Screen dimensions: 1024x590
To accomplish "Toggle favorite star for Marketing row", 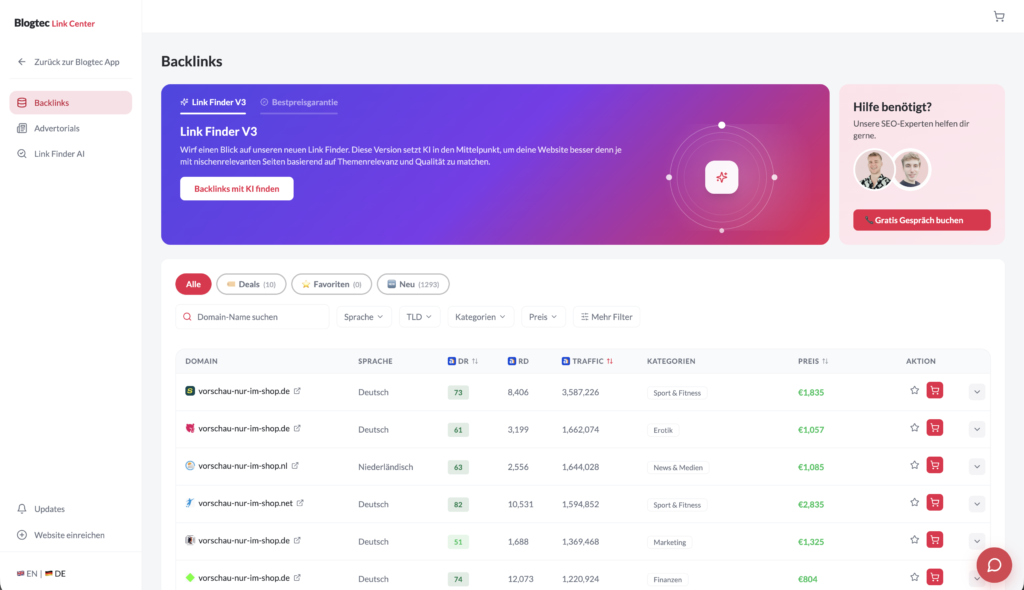I will (x=914, y=540).
